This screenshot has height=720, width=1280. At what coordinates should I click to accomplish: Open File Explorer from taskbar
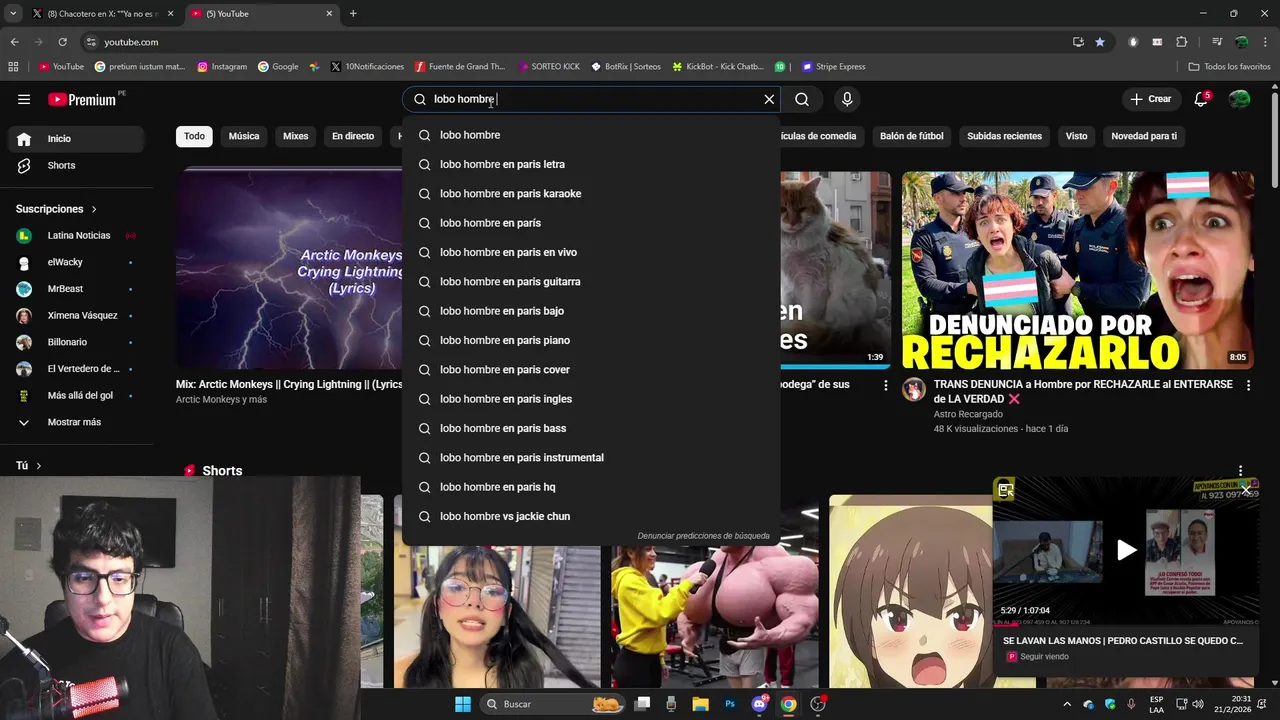(700, 704)
